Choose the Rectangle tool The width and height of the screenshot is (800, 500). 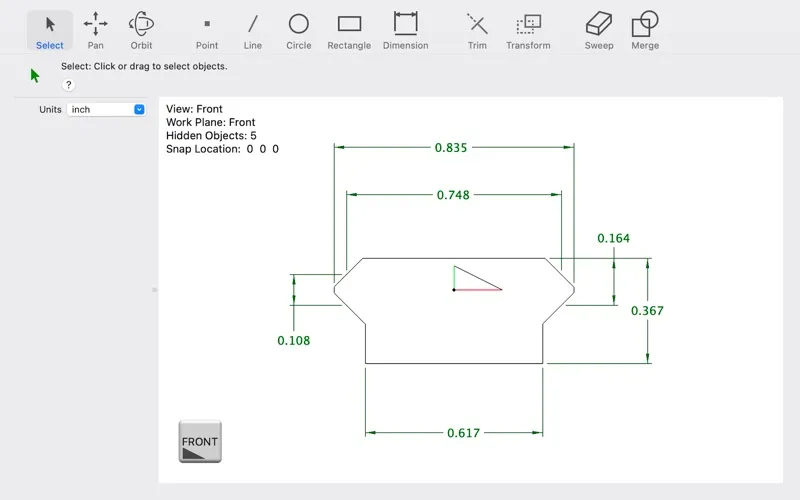click(x=349, y=31)
